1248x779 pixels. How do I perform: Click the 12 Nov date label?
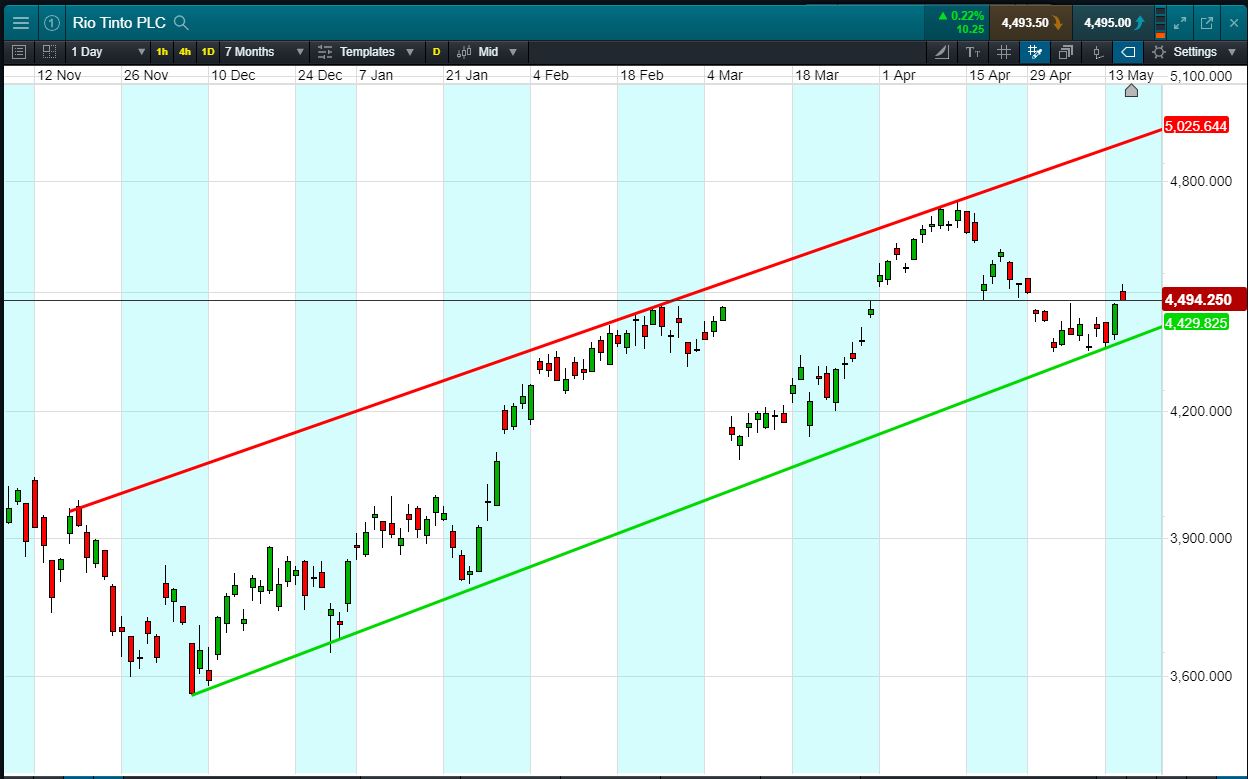click(59, 75)
